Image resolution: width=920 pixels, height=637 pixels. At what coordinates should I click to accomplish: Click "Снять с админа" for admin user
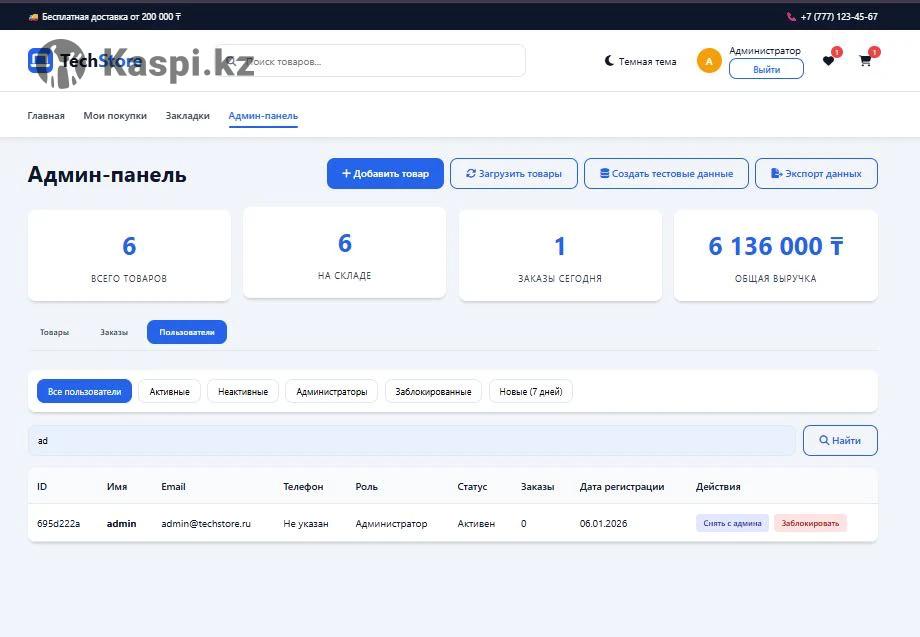pos(732,523)
